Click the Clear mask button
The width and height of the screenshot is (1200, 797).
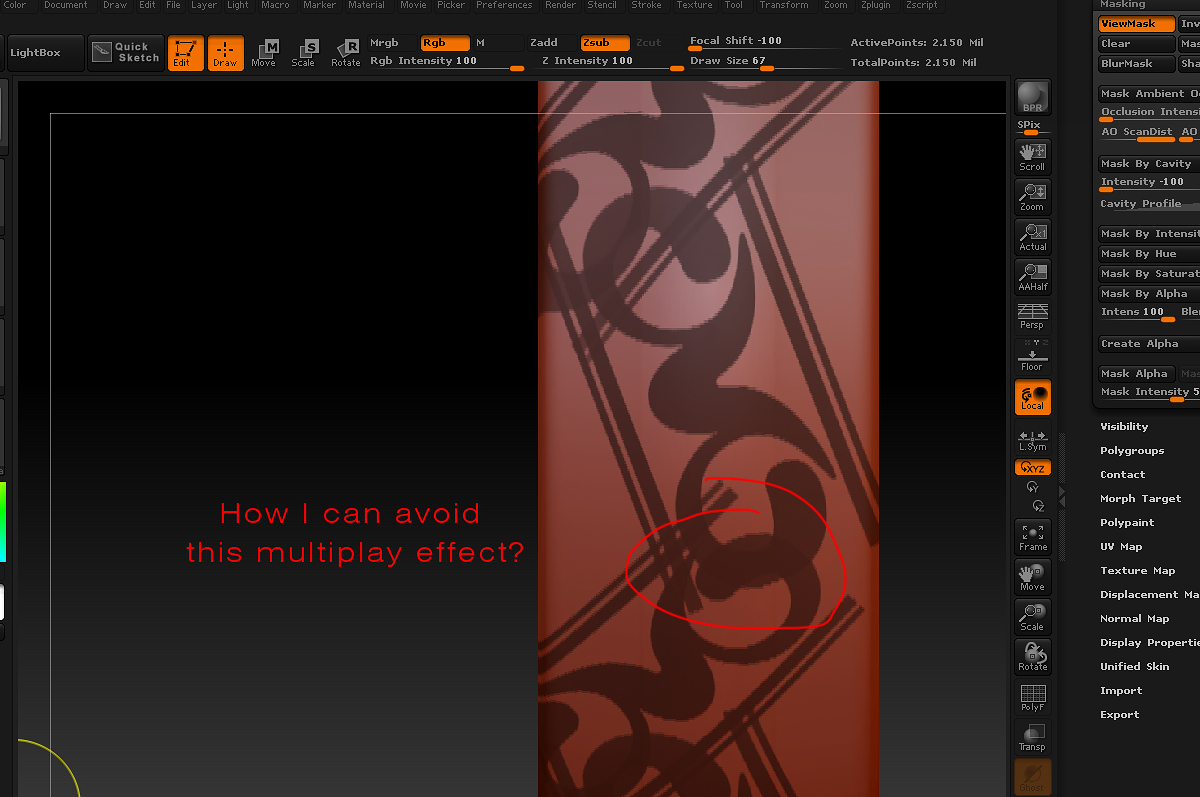pos(1137,44)
